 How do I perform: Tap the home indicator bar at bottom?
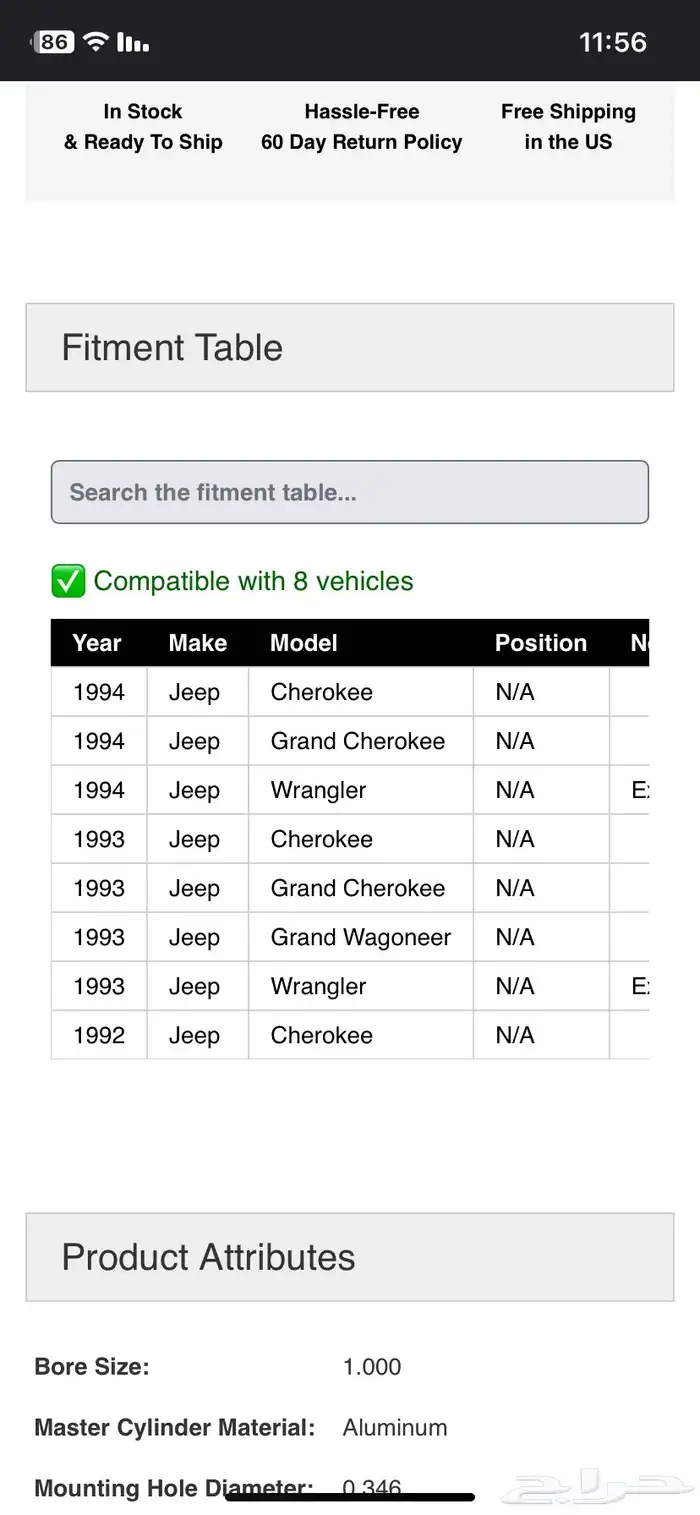pos(350,1497)
